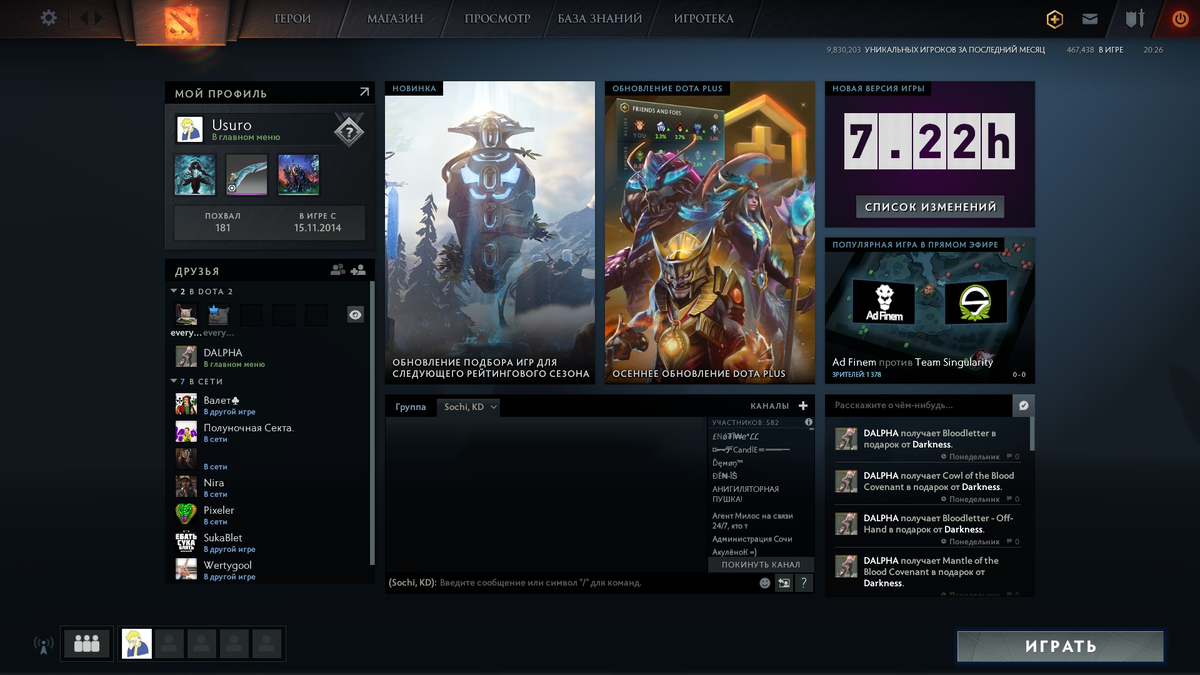Click the back/forward navigation arrows
This screenshot has height=675, width=1200.
[x=91, y=18]
